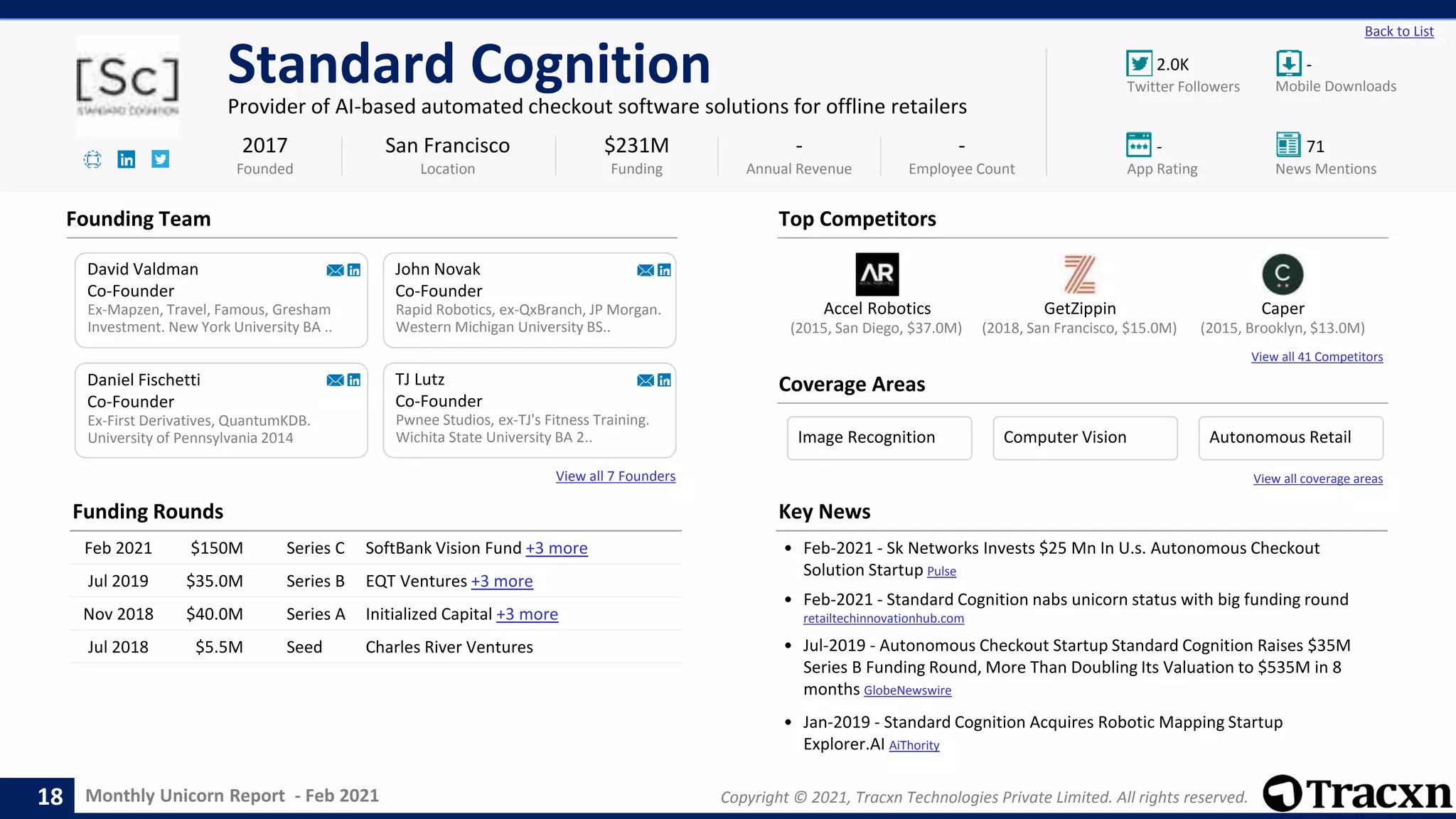Click Charles River Ventures investor name
Viewport: 1456px width, 819px height.
click(449, 647)
